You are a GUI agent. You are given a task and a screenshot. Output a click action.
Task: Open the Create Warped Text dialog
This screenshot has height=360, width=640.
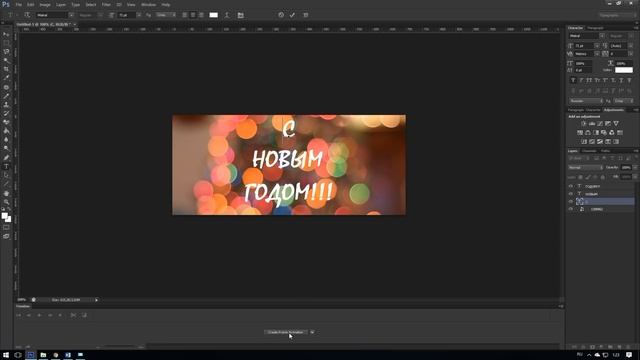(227, 15)
